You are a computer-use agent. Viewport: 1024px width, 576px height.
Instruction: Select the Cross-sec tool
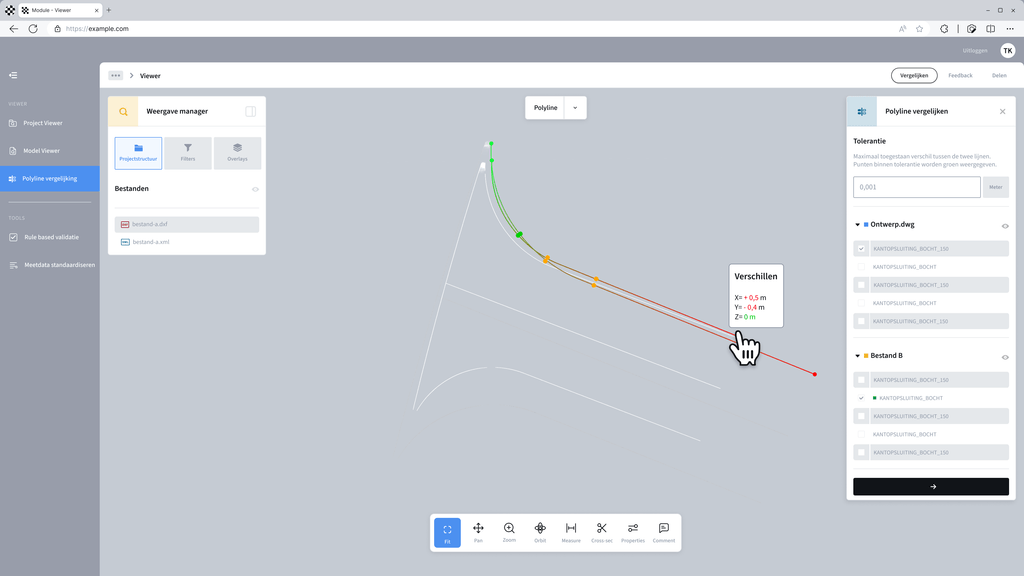click(602, 532)
